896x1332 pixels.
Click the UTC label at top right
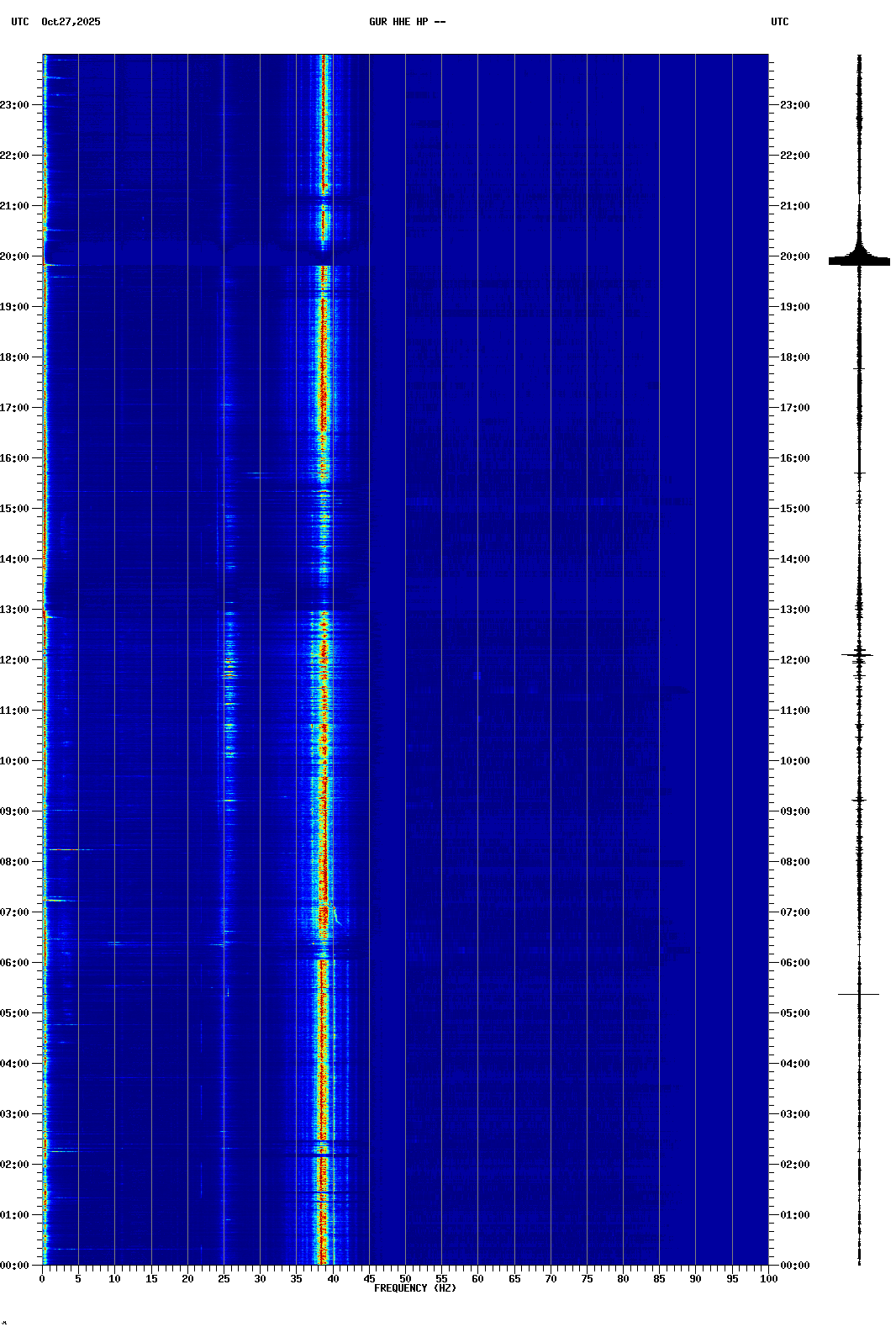click(779, 22)
